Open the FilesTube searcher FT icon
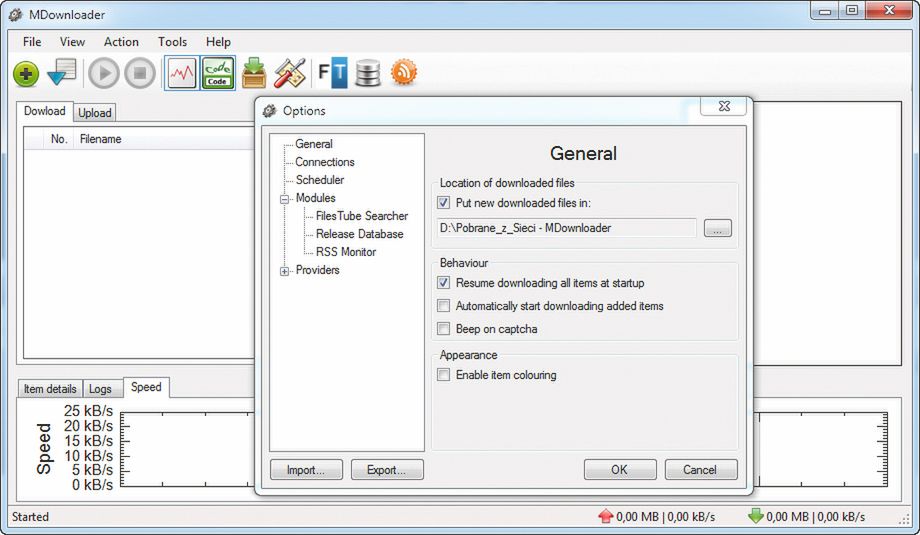 [x=333, y=73]
